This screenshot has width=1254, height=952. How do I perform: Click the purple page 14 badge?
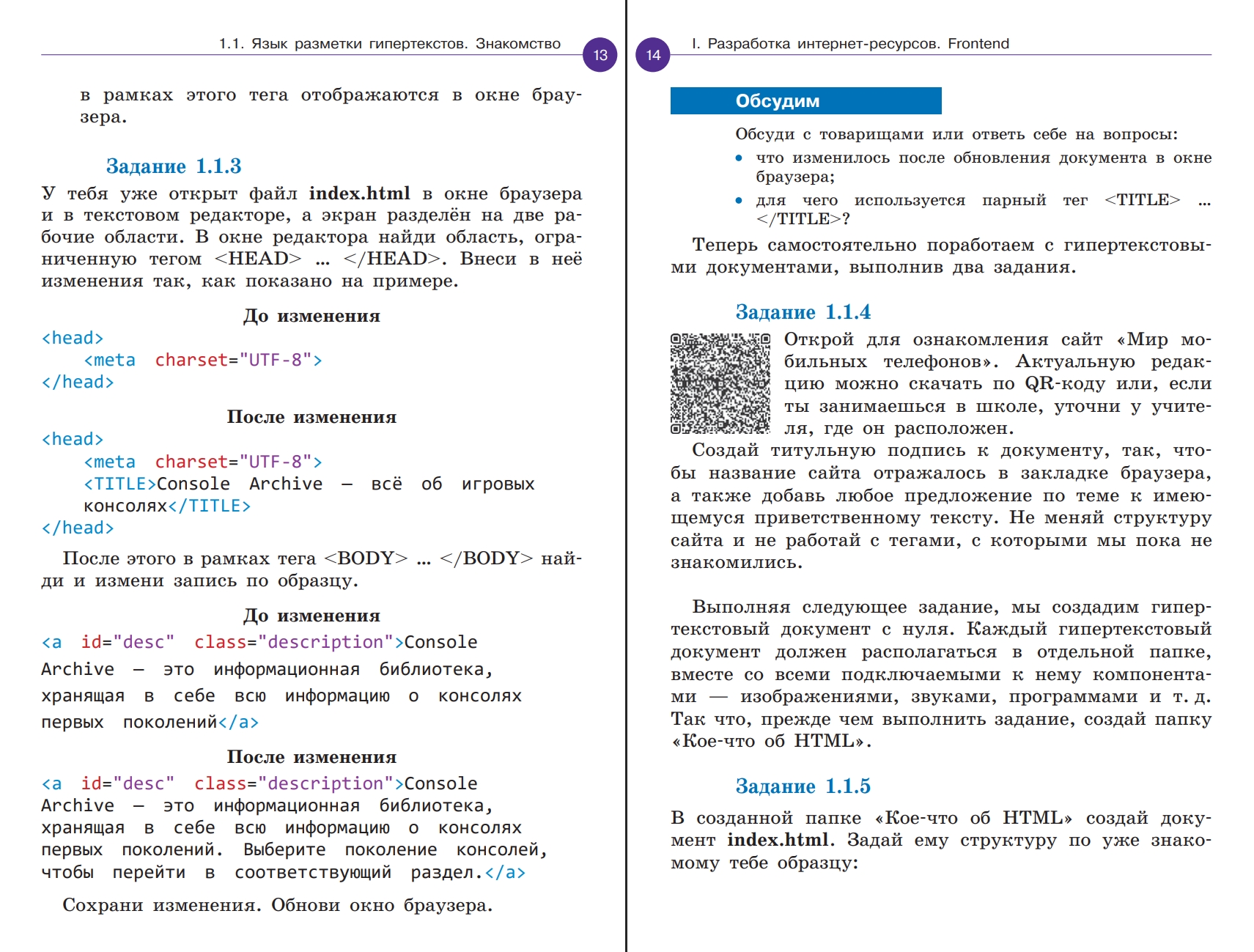pyautogui.click(x=653, y=55)
